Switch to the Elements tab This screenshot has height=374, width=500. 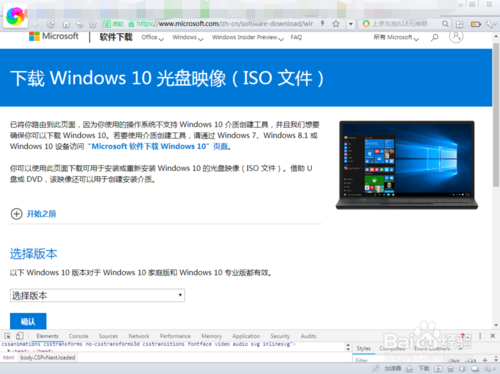point(47,336)
